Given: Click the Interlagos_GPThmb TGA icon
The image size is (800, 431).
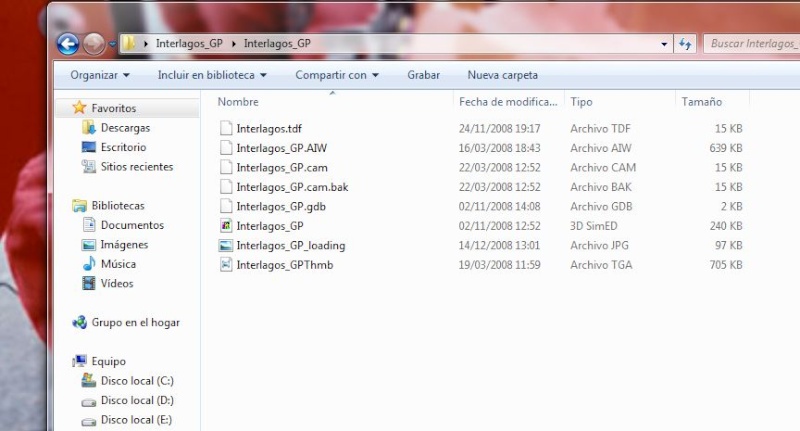Looking at the screenshot, I should click(x=226, y=264).
